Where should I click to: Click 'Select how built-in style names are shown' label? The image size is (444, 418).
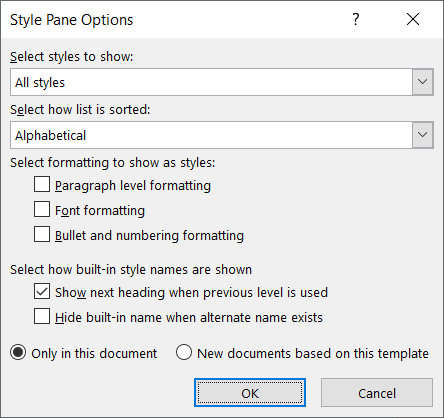click(x=131, y=269)
